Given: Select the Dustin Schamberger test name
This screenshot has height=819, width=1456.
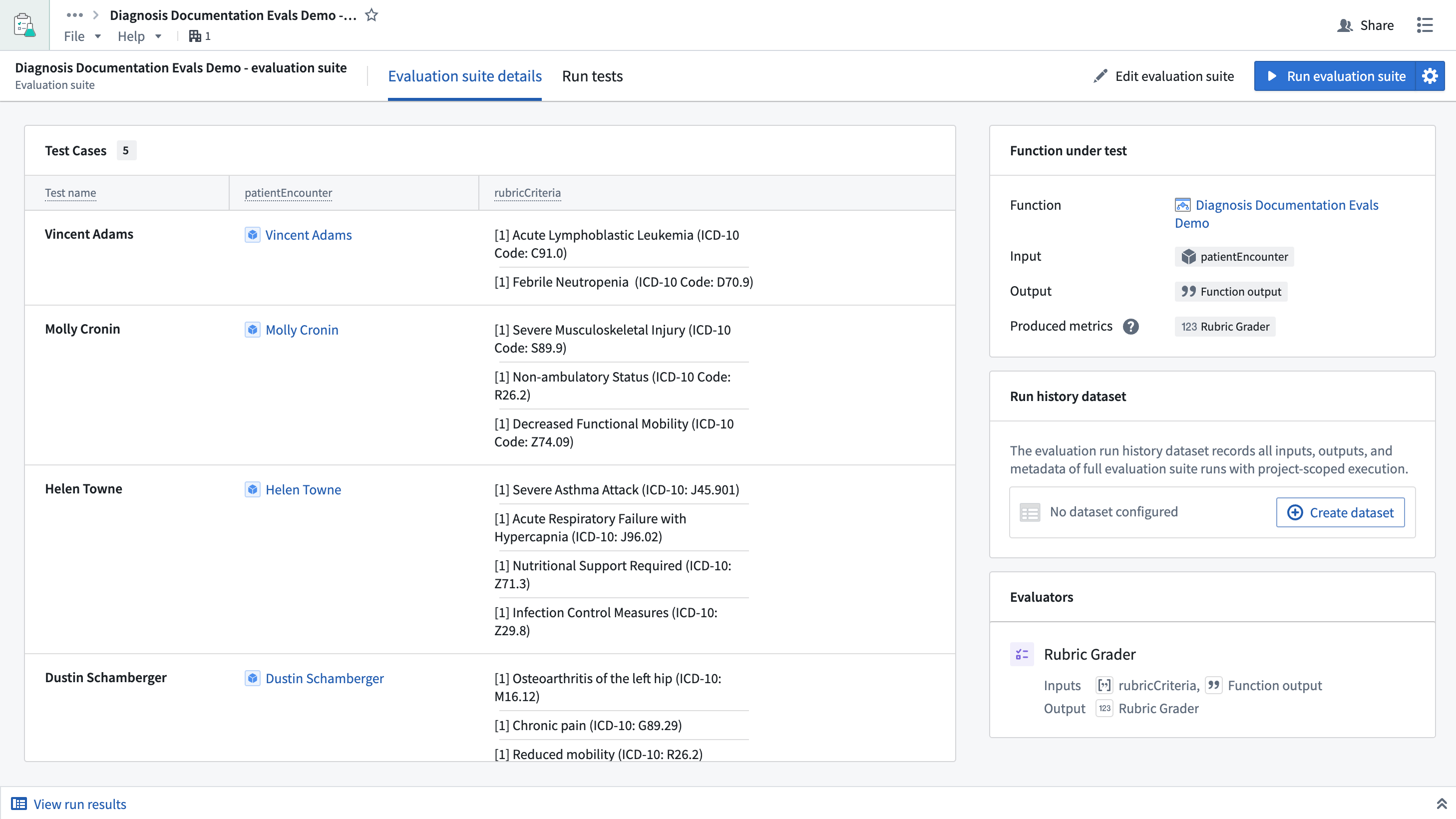Looking at the screenshot, I should [106, 678].
